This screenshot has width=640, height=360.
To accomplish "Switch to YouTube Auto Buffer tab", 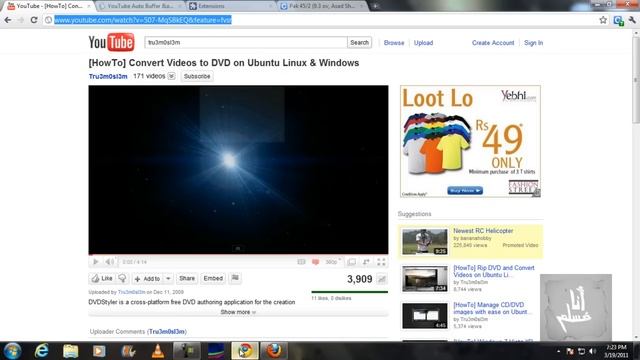I will [140, 6].
